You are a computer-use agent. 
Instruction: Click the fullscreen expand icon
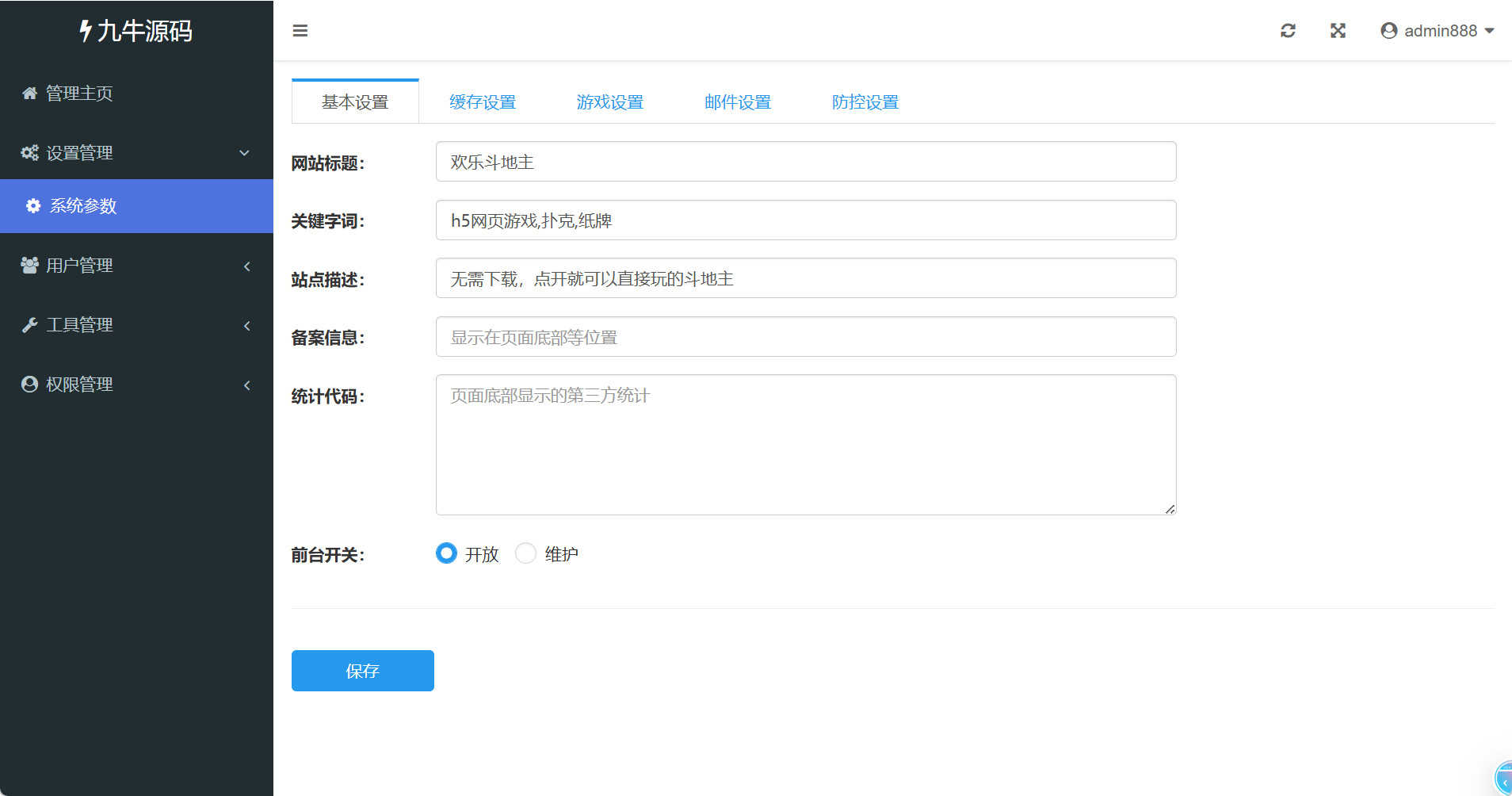1338,30
